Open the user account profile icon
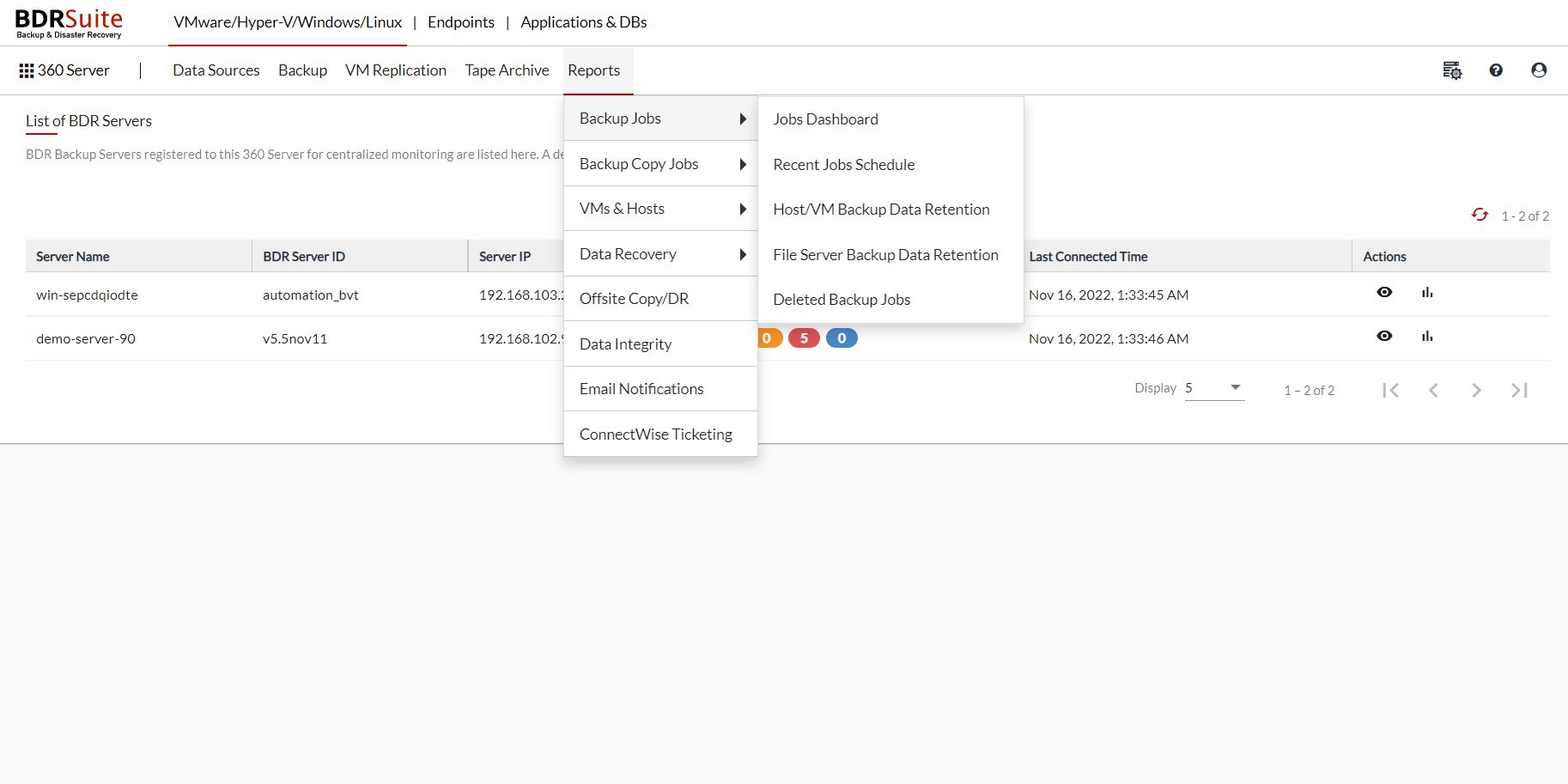The width and height of the screenshot is (1568, 784). click(x=1539, y=70)
